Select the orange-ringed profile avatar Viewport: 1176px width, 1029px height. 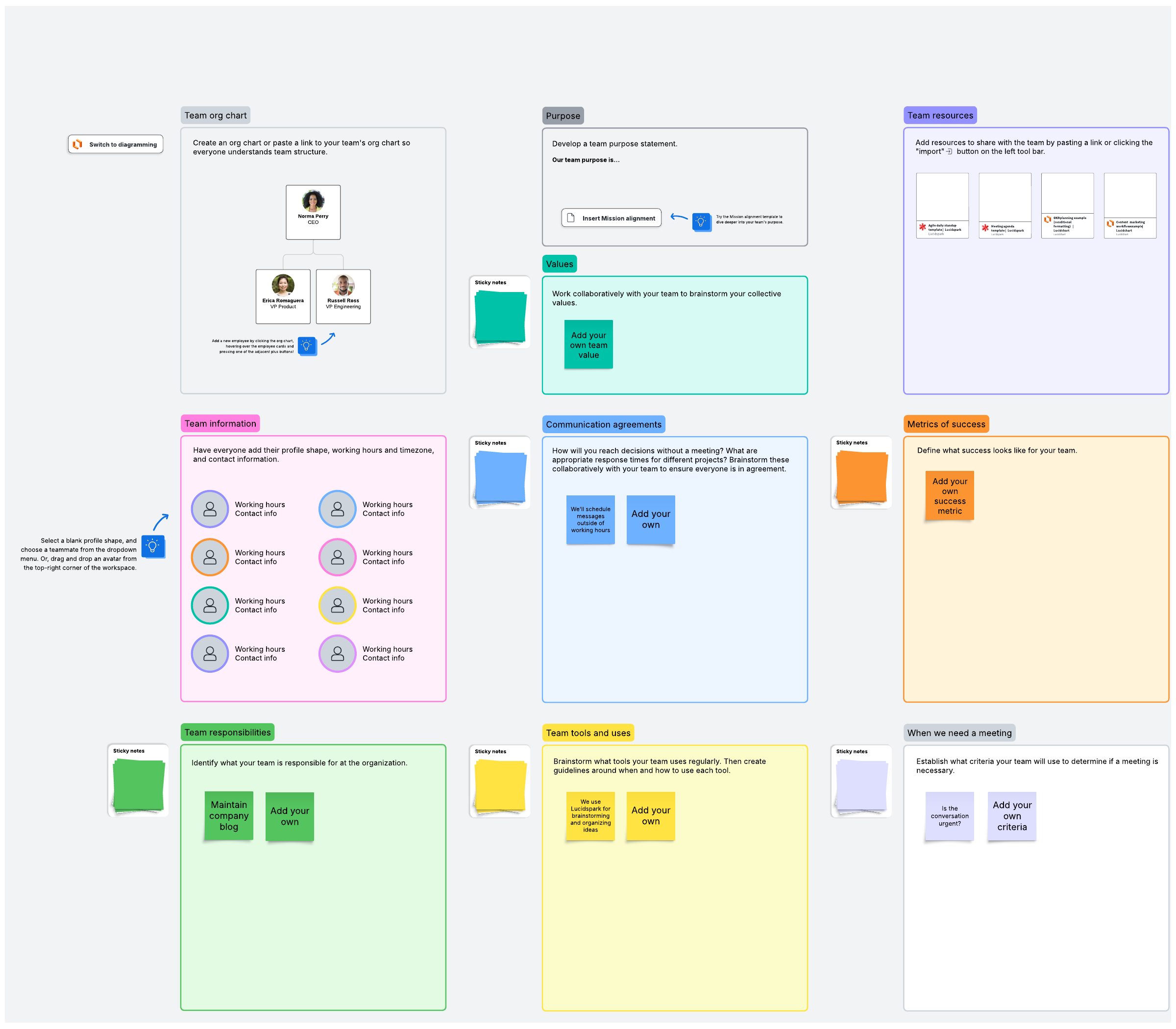[210, 557]
